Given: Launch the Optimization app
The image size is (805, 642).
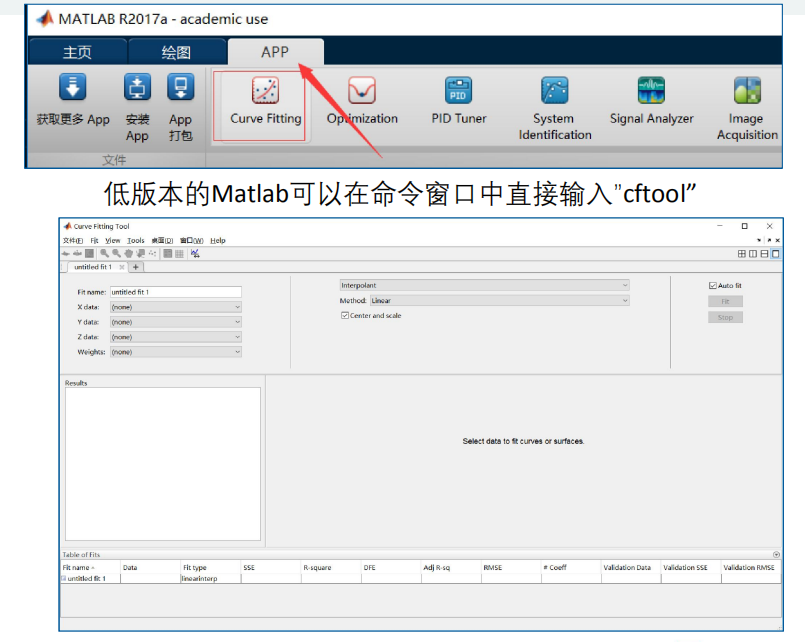Looking at the screenshot, I should click(362, 101).
